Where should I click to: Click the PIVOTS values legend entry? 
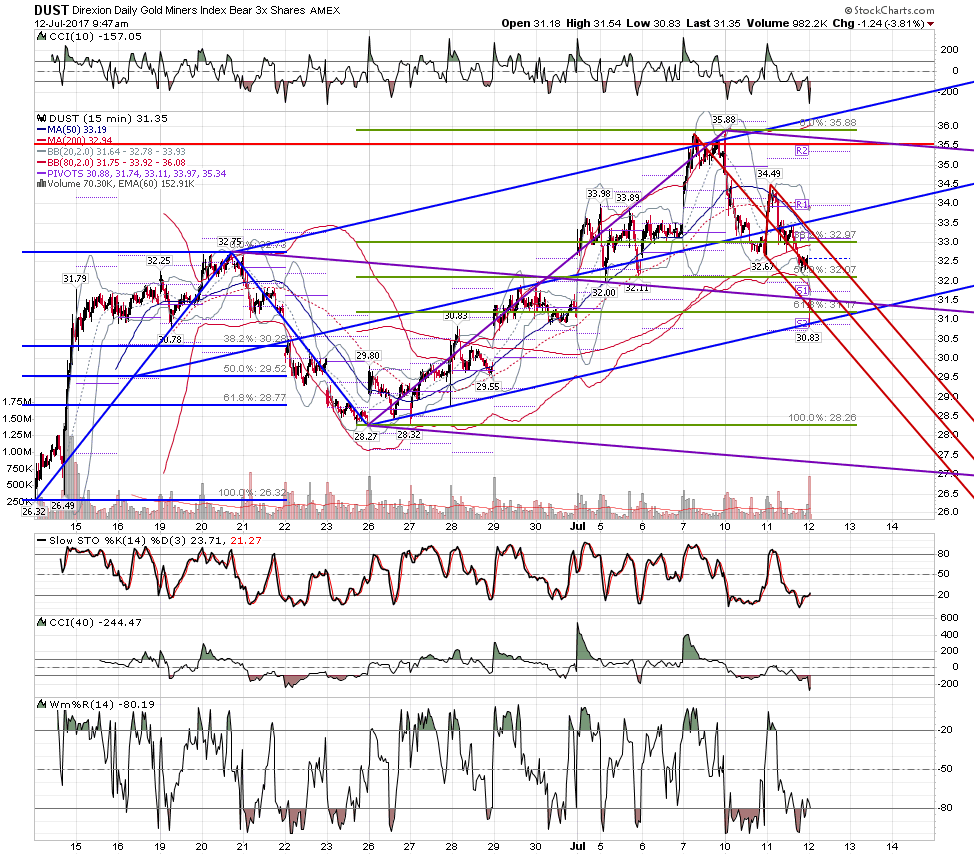click(x=137, y=173)
